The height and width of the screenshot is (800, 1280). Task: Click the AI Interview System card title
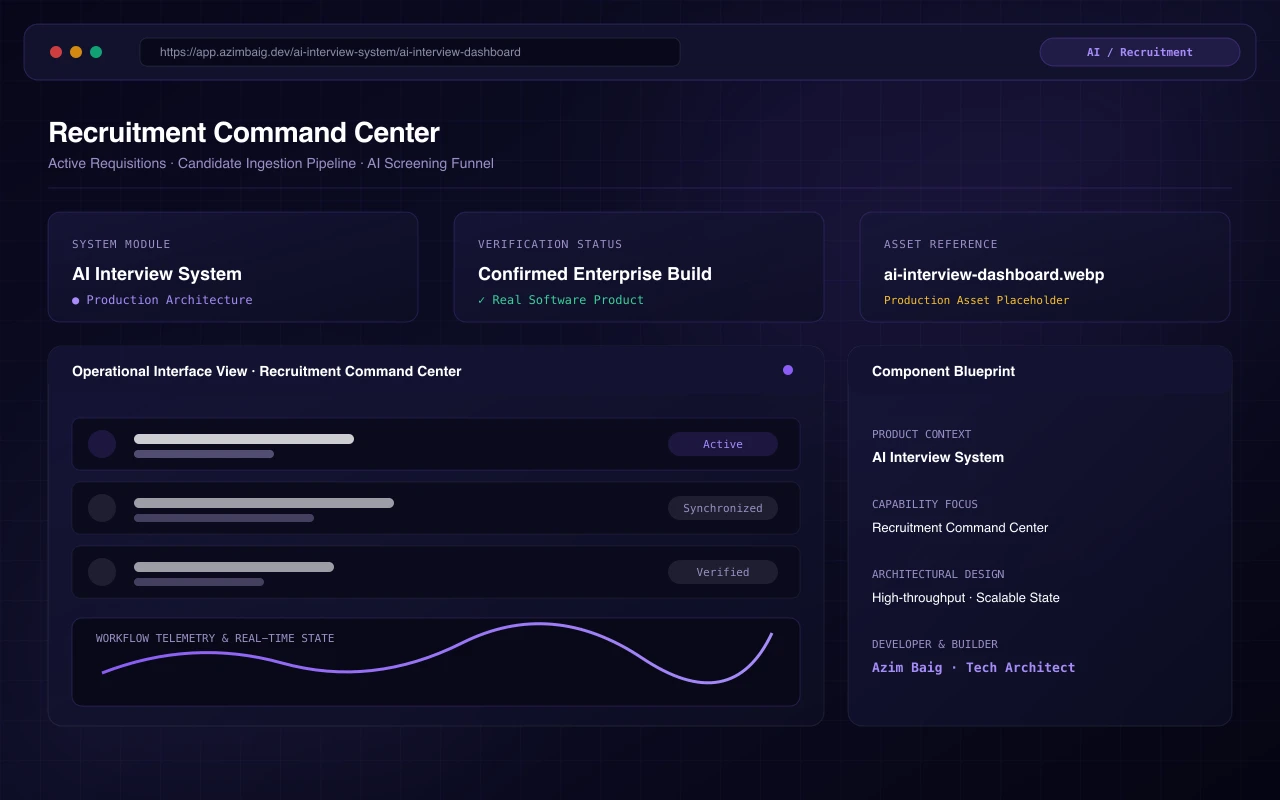click(157, 274)
